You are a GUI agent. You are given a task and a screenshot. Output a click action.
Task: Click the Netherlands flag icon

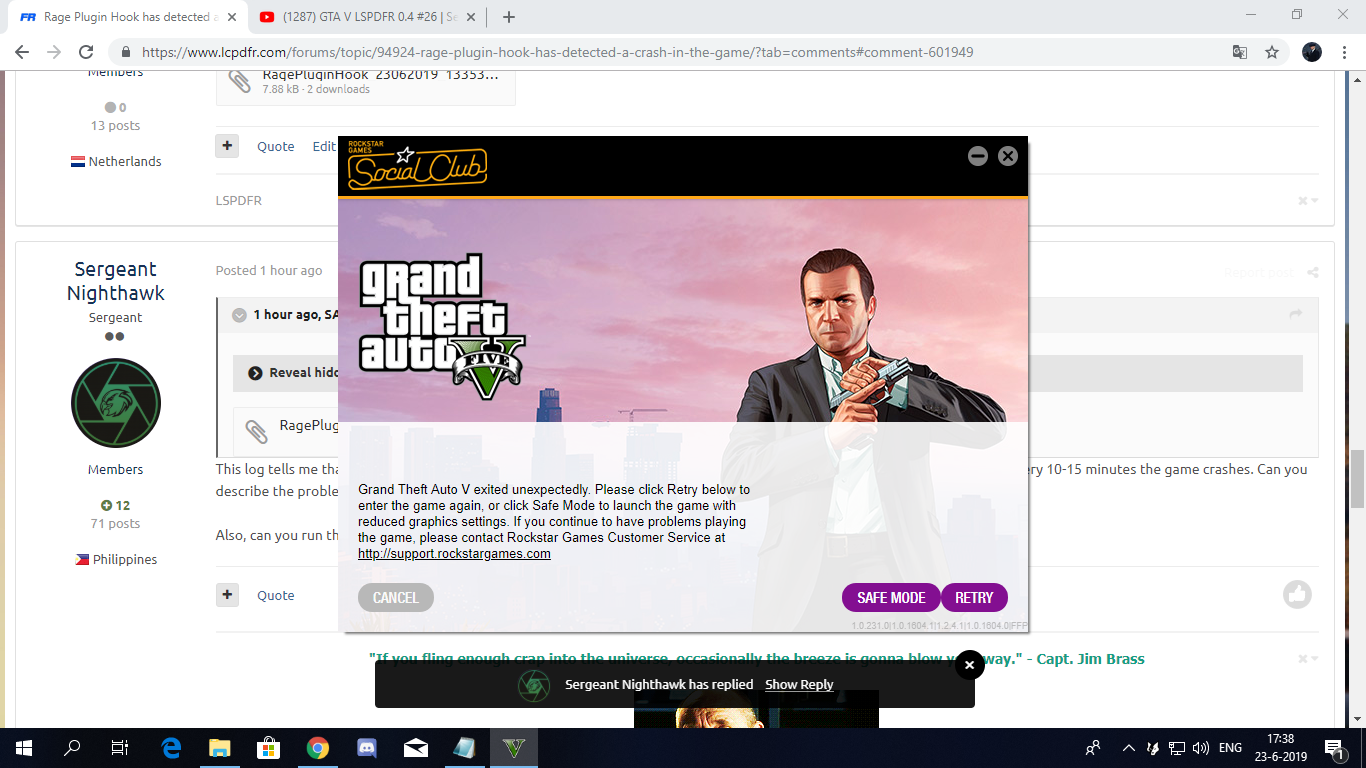(78, 162)
